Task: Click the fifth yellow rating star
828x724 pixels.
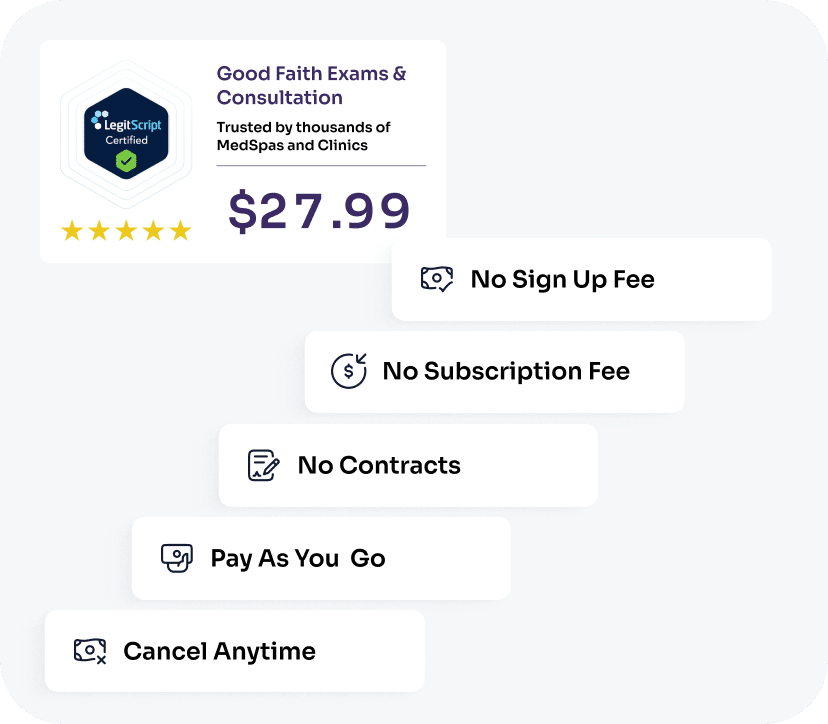Action: click(180, 232)
